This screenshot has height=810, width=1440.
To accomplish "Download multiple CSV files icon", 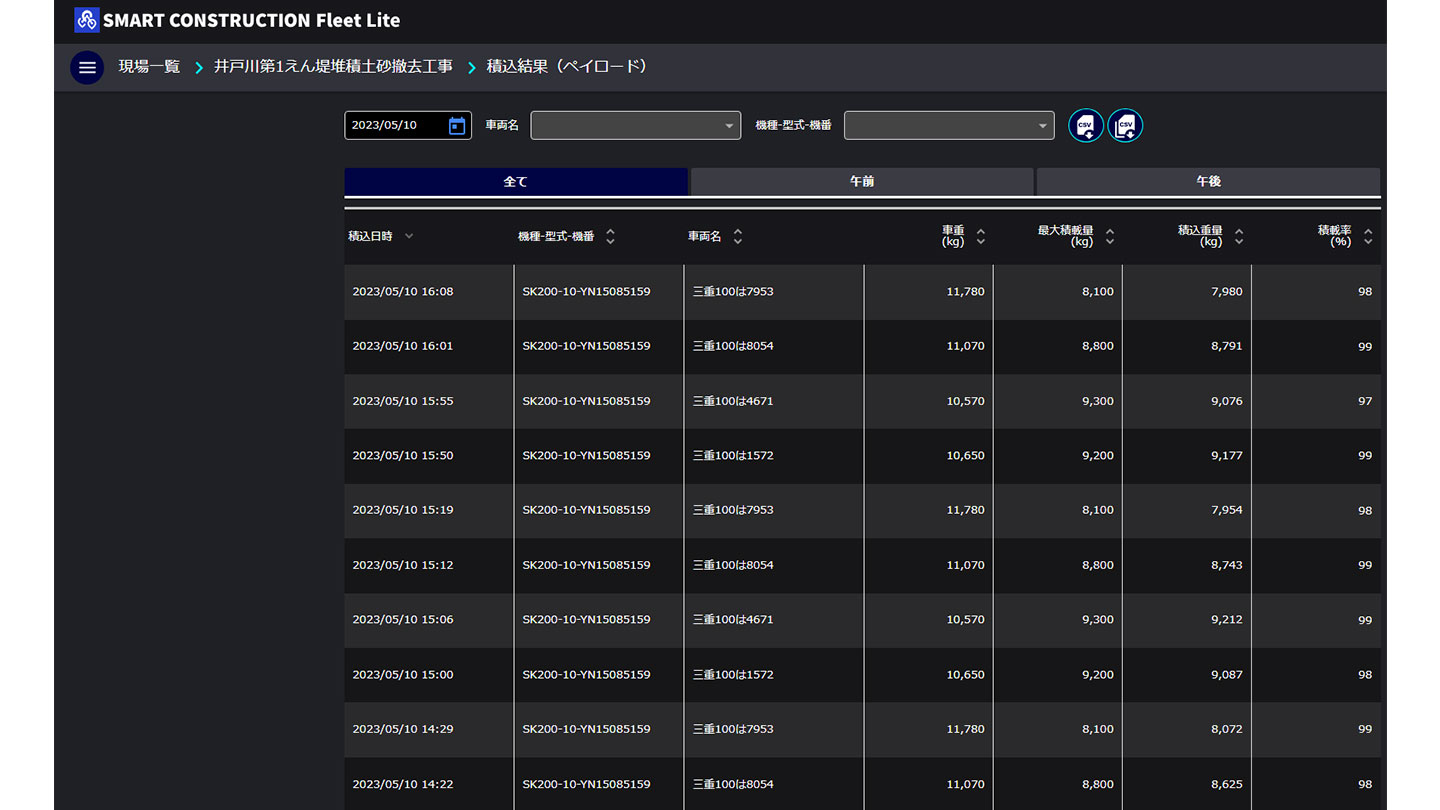I will coord(1125,126).
